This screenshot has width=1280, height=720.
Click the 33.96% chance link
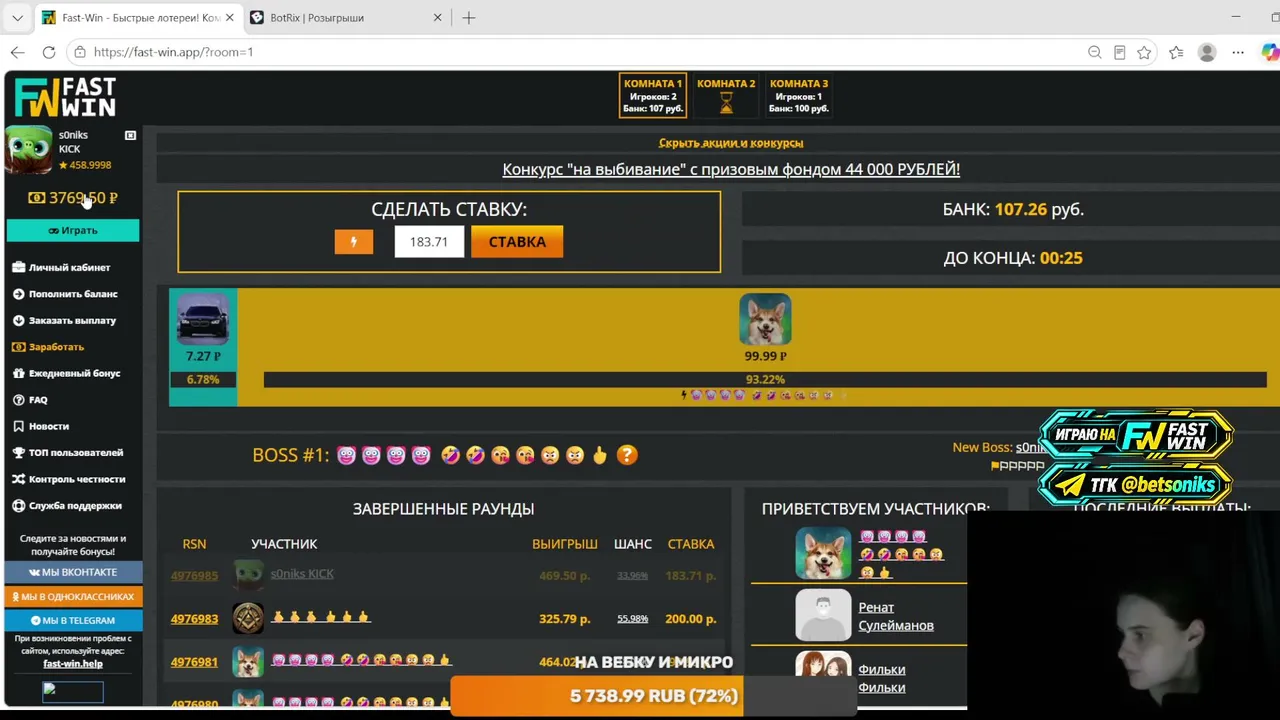[x=632, y=576]
